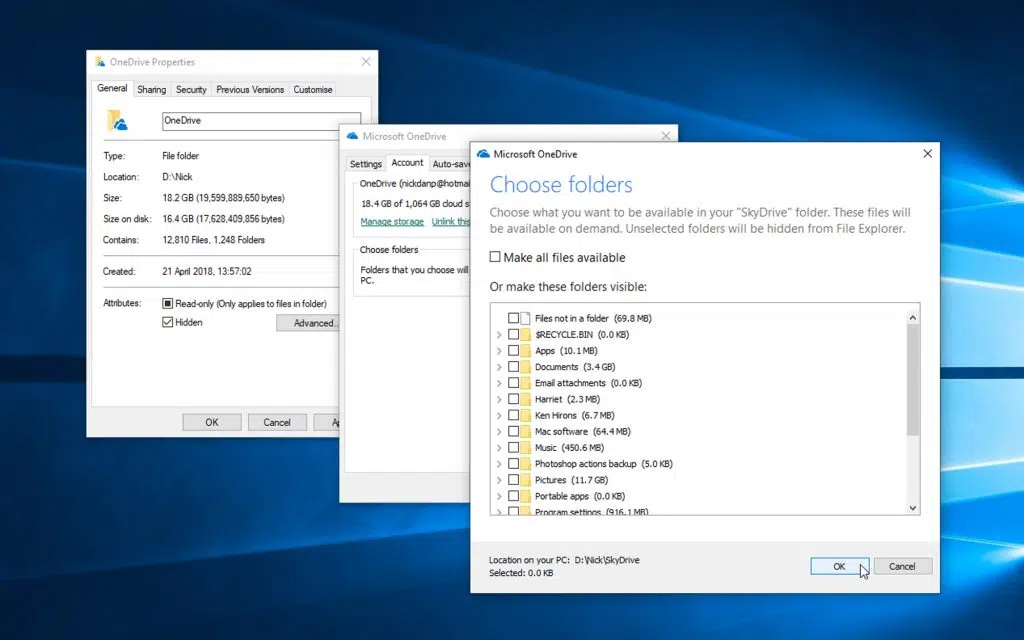Expand the Music folder tree node
This screenshot has height=640, width=1024.
(x=499, y=448)
